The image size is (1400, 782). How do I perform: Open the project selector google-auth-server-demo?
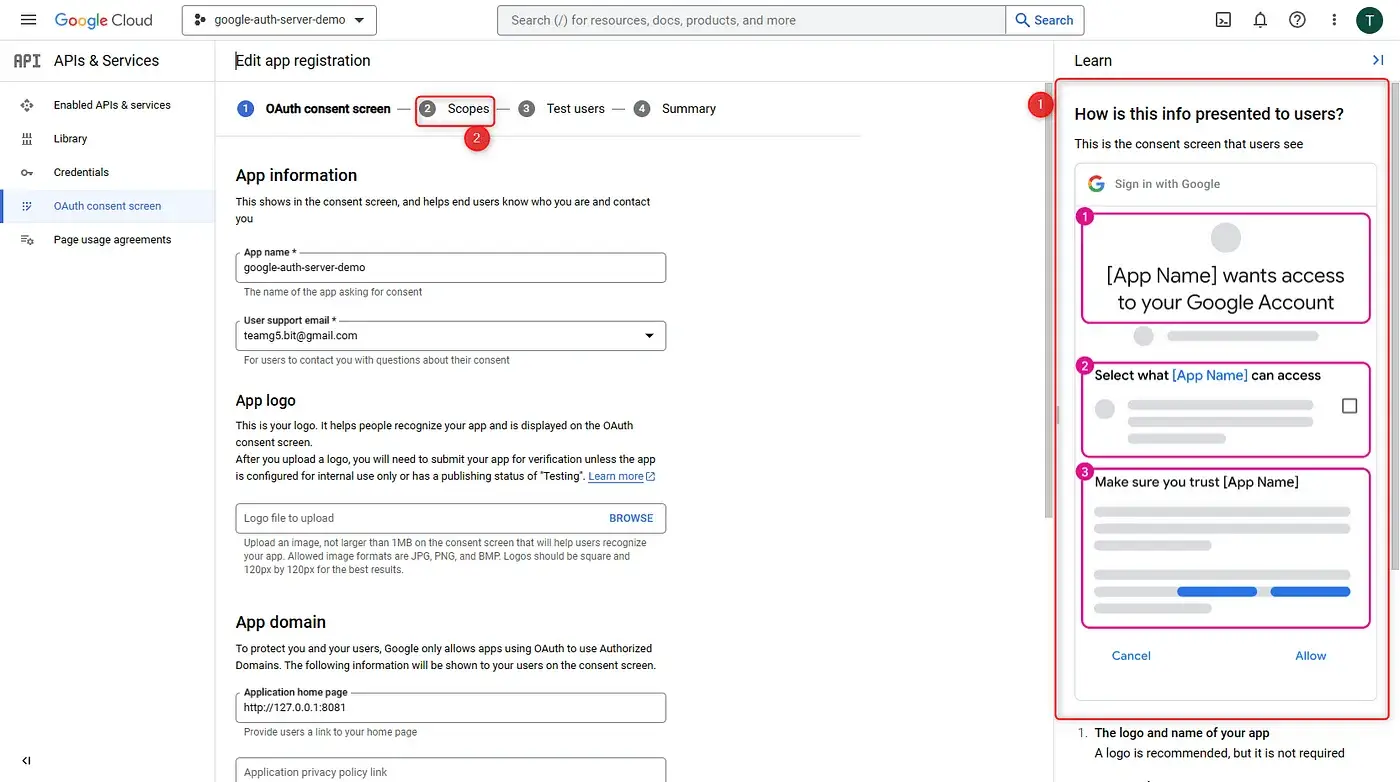(x=279, y=20)
